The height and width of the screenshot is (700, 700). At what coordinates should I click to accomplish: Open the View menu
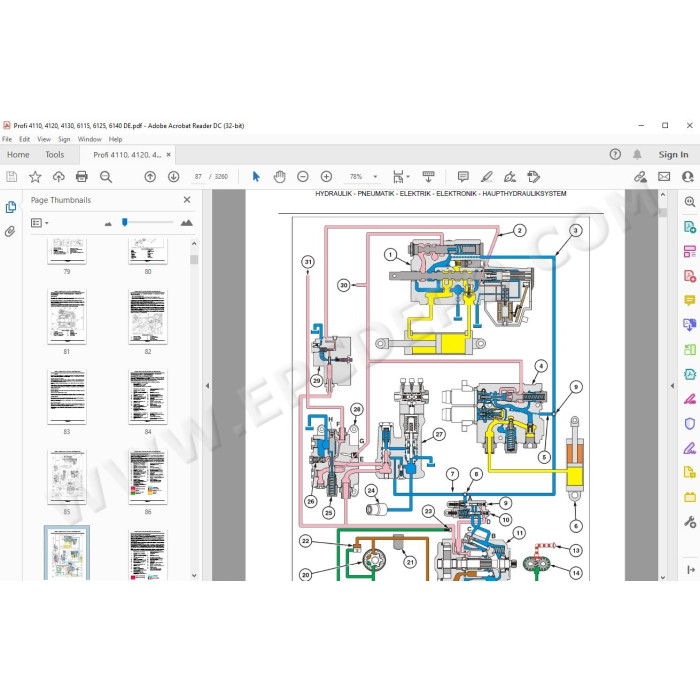(x=44, y=139)
